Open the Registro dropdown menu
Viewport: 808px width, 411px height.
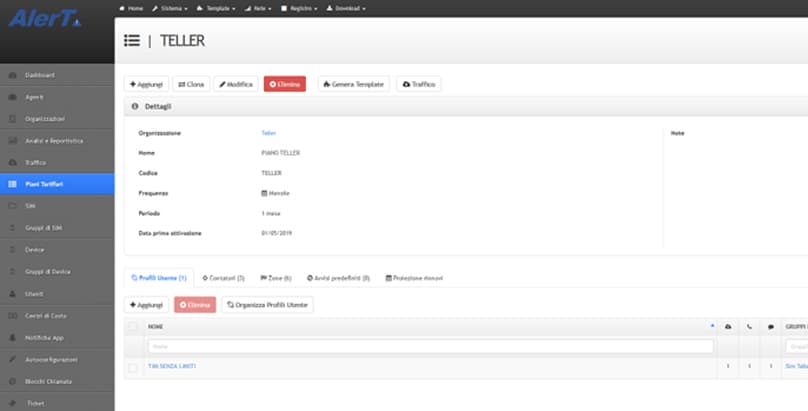tap(299, 8)
